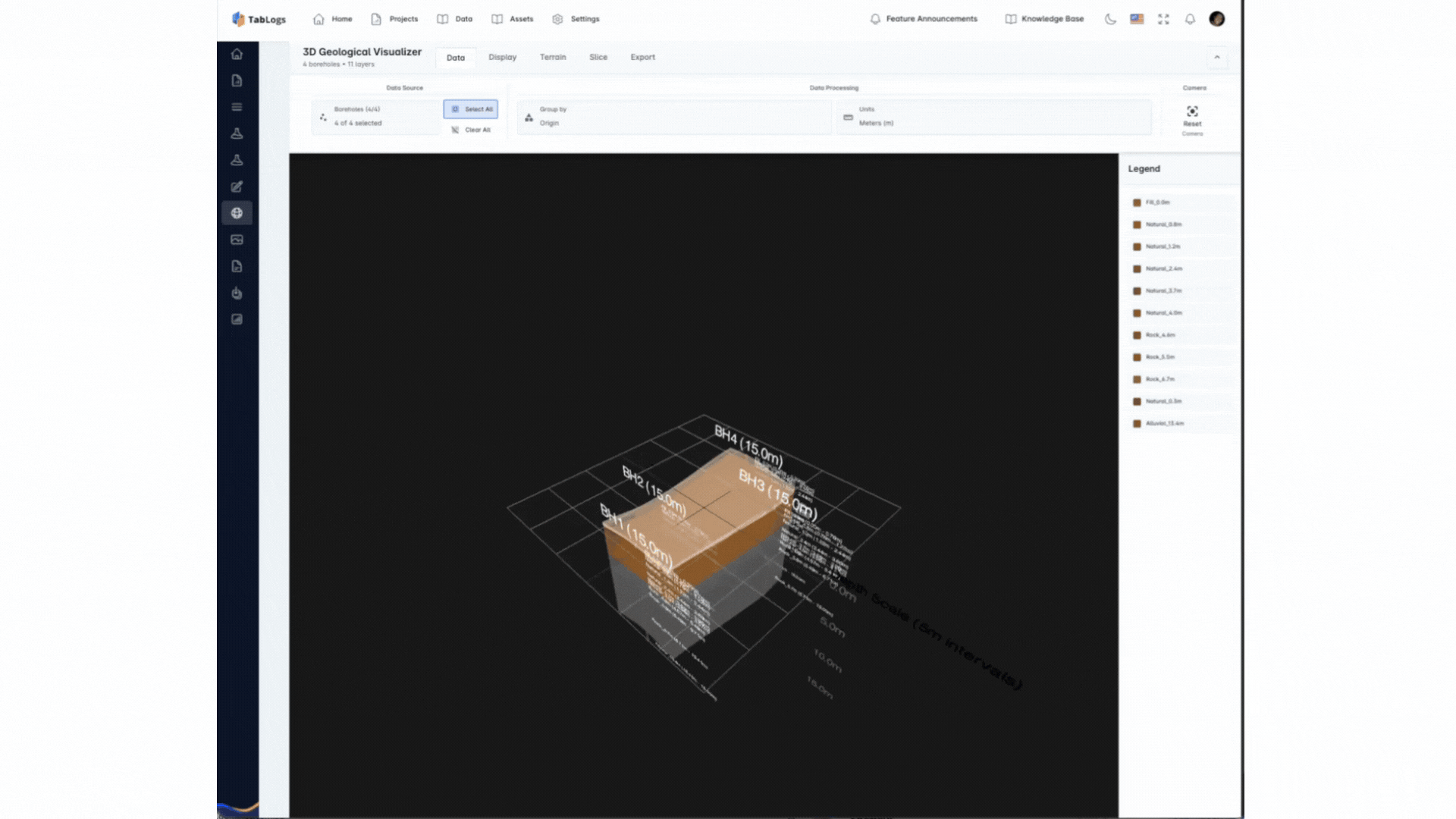The width and height of the screenshot is (1456, 819).
Task: Open the Boreholes selection dropdown
Action: tap(375, 117)
